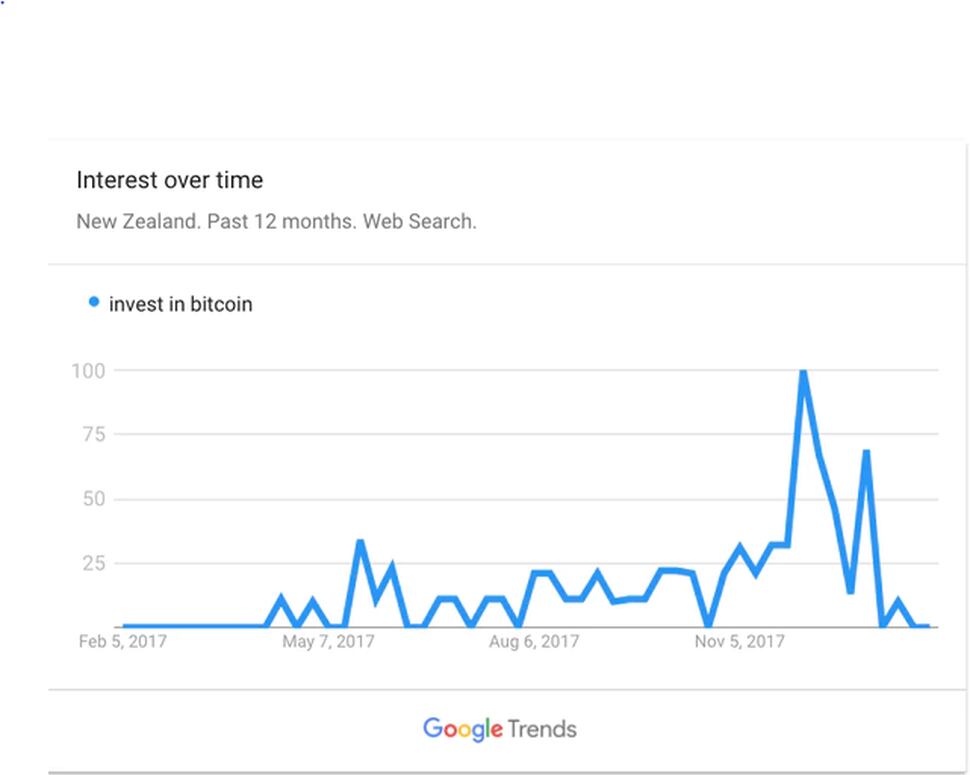970x775 pixels.
Task: Click the May 7, 2017 axis label
Action: click(x=328, y=641)
